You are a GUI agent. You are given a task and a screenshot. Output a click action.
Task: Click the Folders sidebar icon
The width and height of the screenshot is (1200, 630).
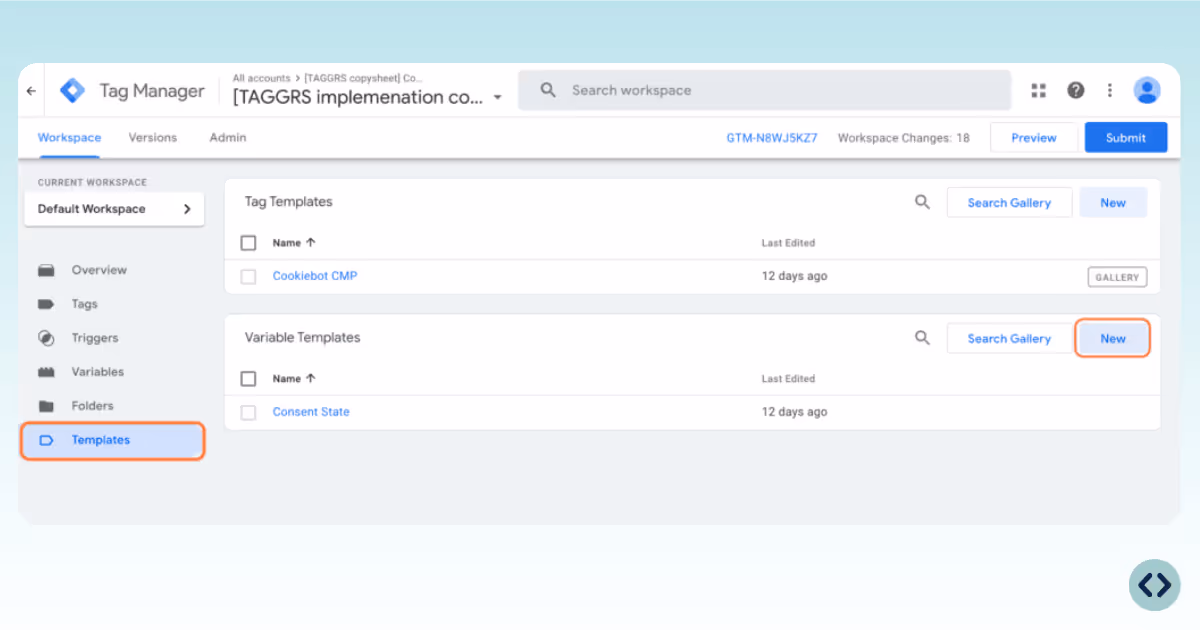[x=46, y=406]
